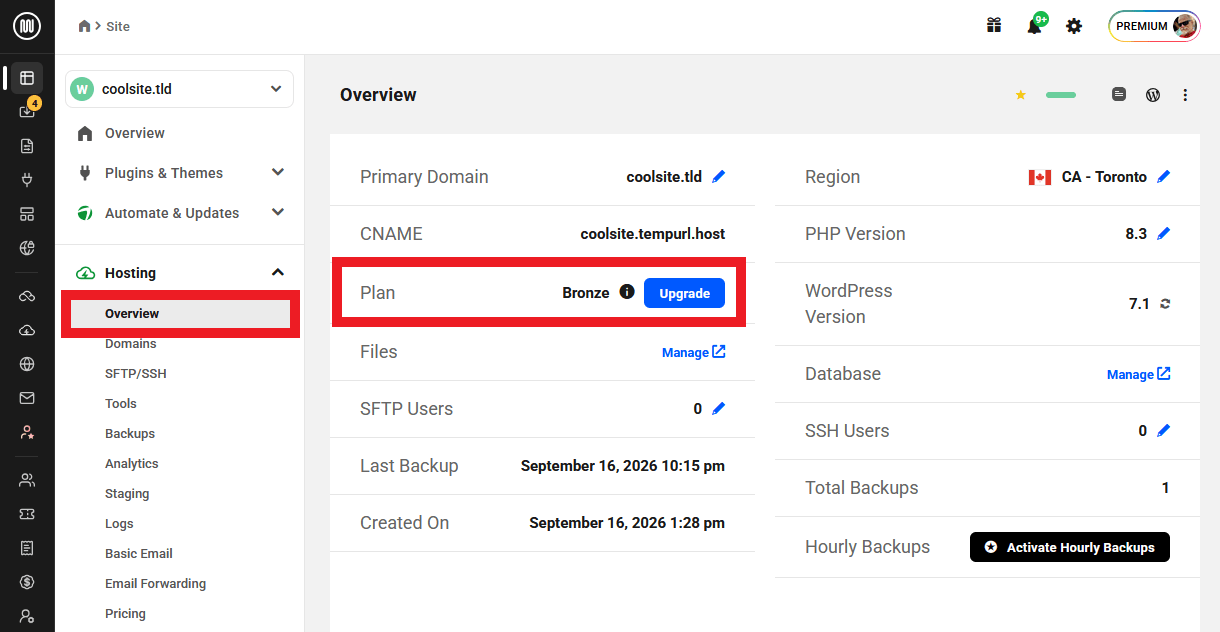The height and width of the screenshot is (632, 1220).
Task: Open the SFTP/SSH hosting page
Action: click(135, 374)
